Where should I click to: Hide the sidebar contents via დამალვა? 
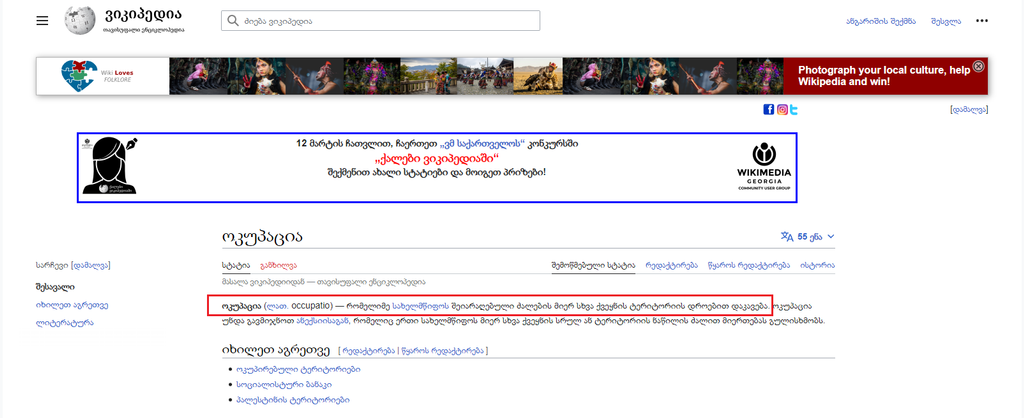tap(90, 266)
